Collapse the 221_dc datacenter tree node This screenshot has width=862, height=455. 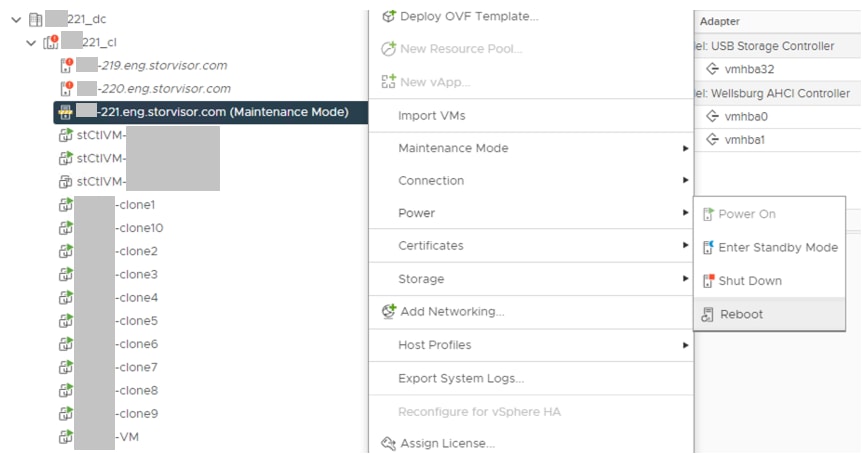click(x=16, y=18)
